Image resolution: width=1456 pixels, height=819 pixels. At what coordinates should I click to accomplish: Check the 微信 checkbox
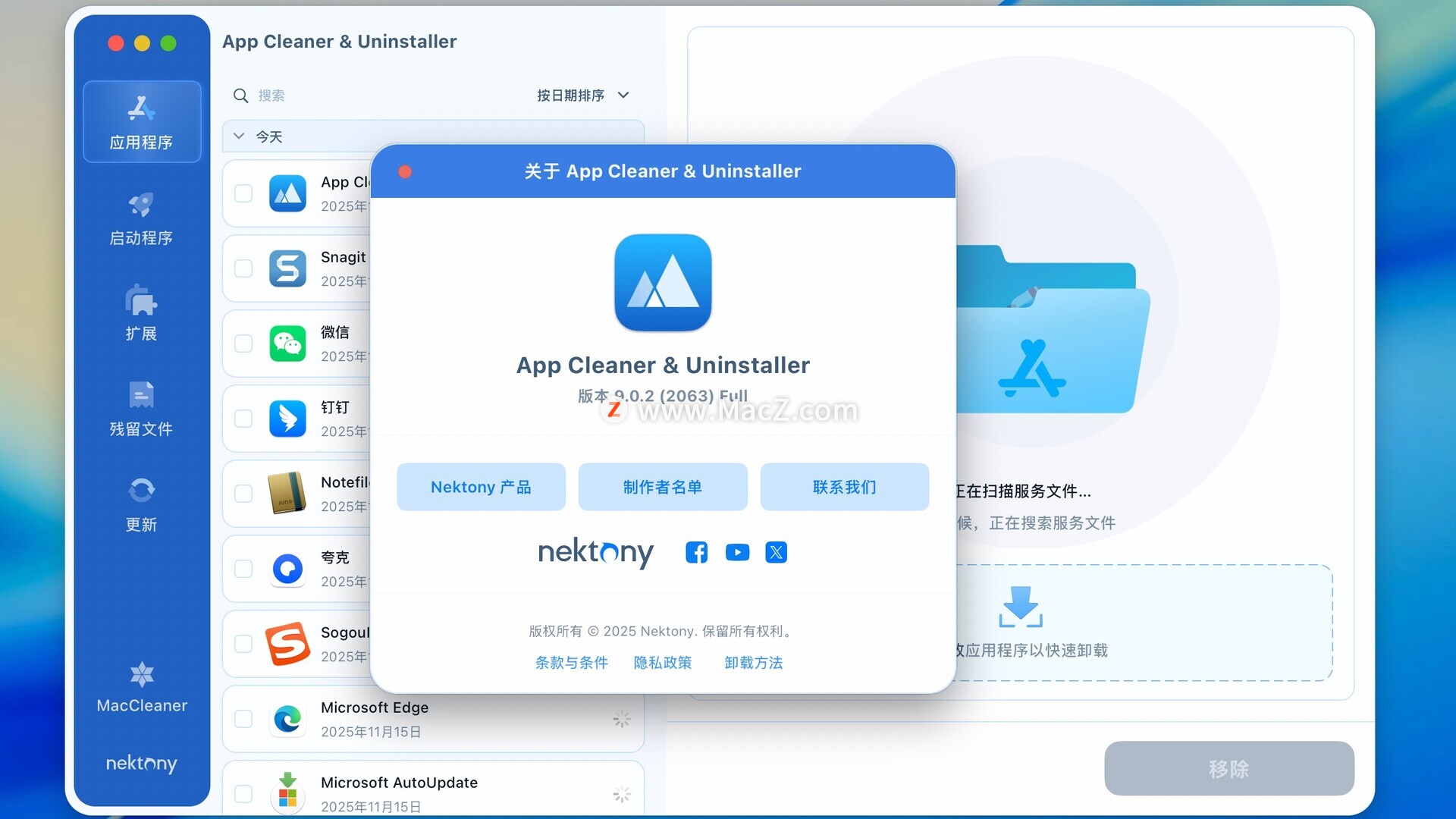[243, 344]
